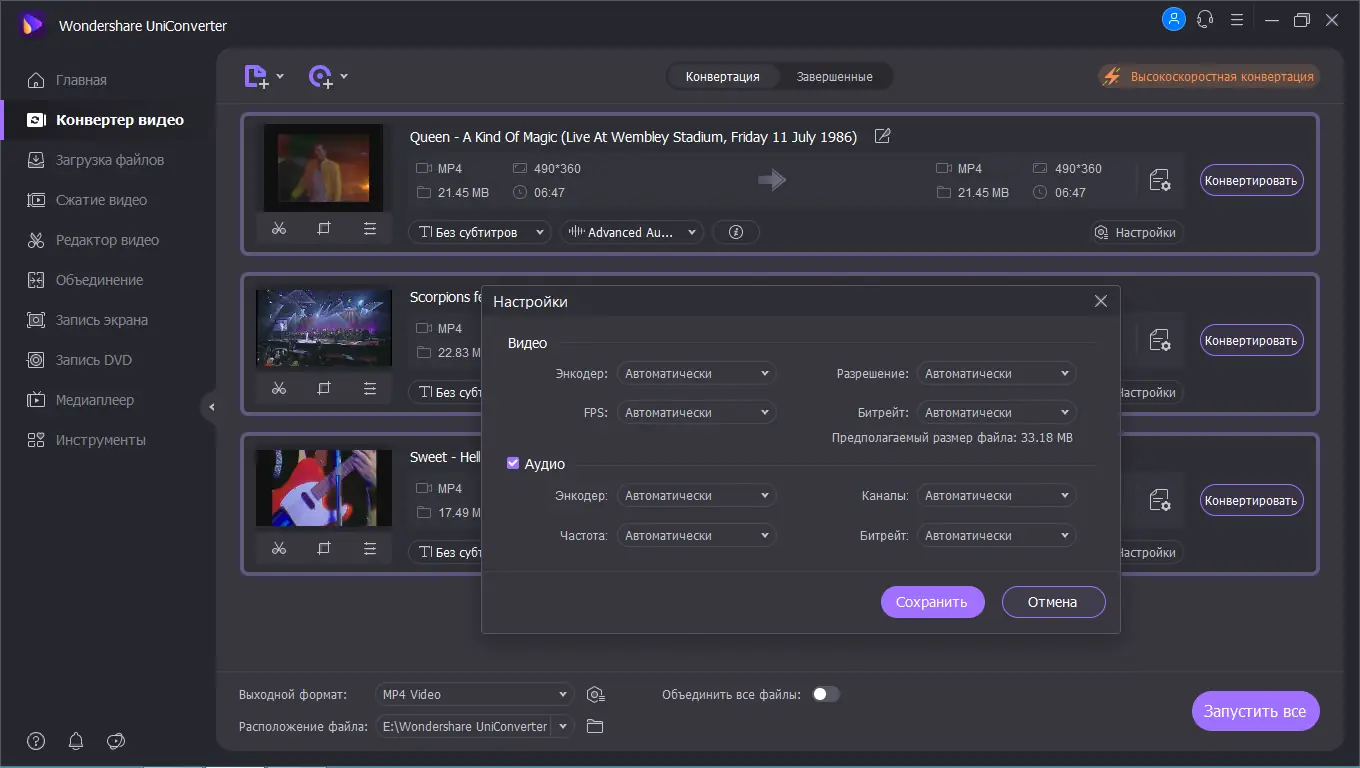Switch to the Завершенные tab

(x=835, y=76)
